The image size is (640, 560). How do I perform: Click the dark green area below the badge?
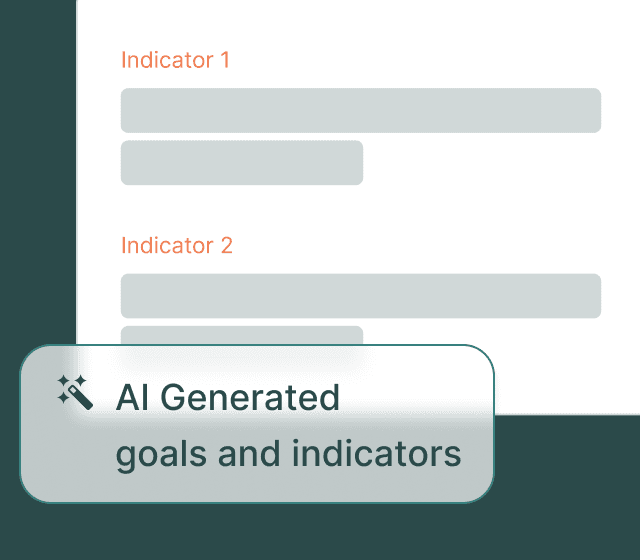(320, 530)
